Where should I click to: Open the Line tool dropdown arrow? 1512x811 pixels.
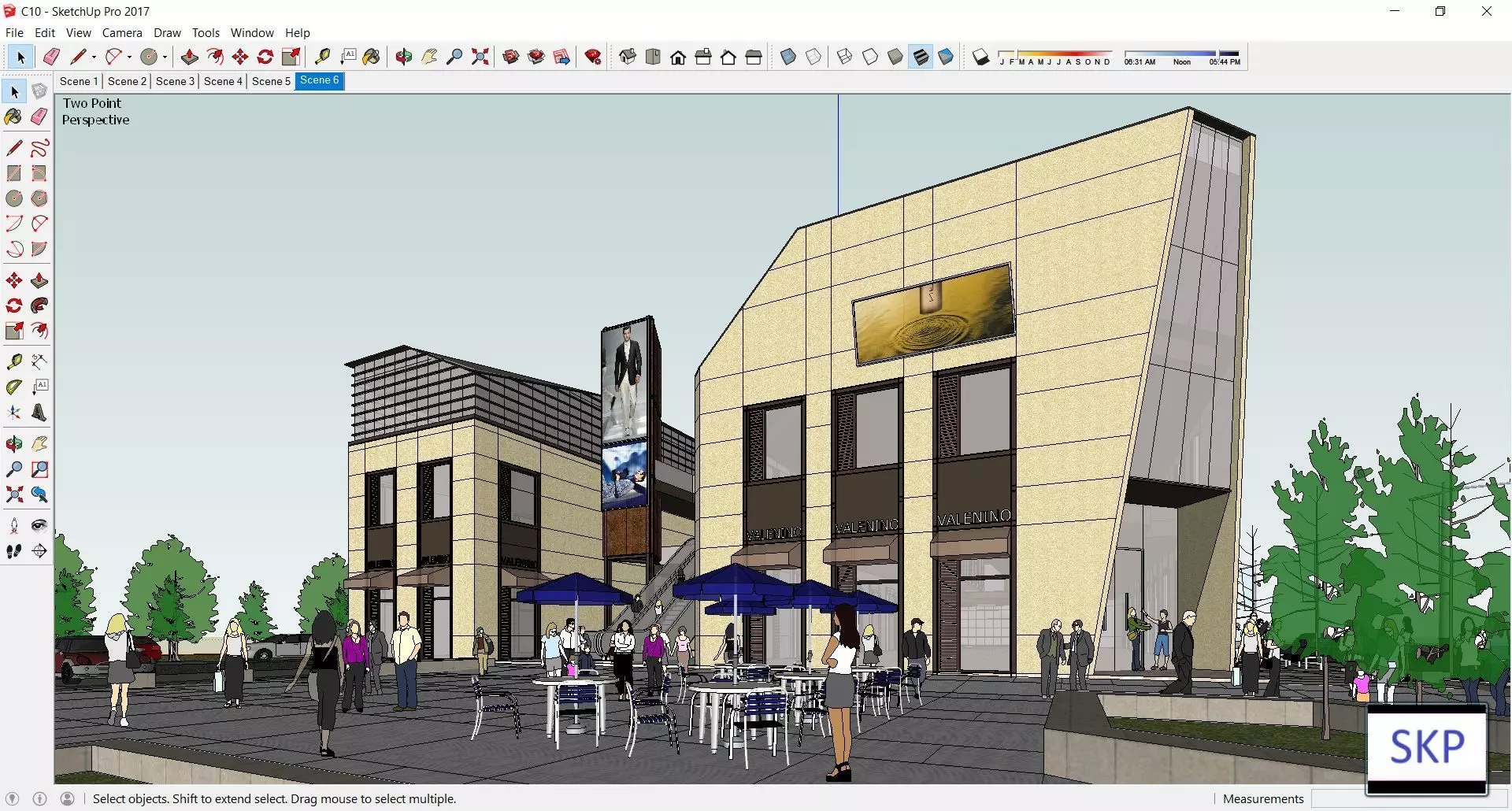94,57
